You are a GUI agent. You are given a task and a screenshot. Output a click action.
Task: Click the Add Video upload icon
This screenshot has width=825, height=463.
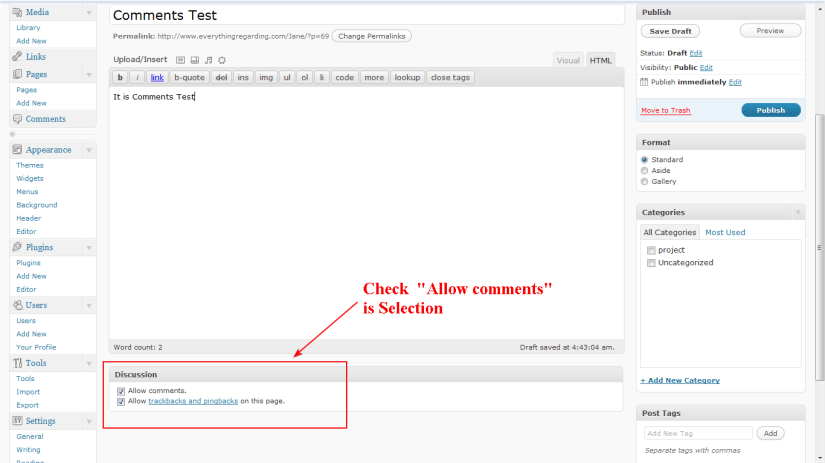click(x=195, y=60)
